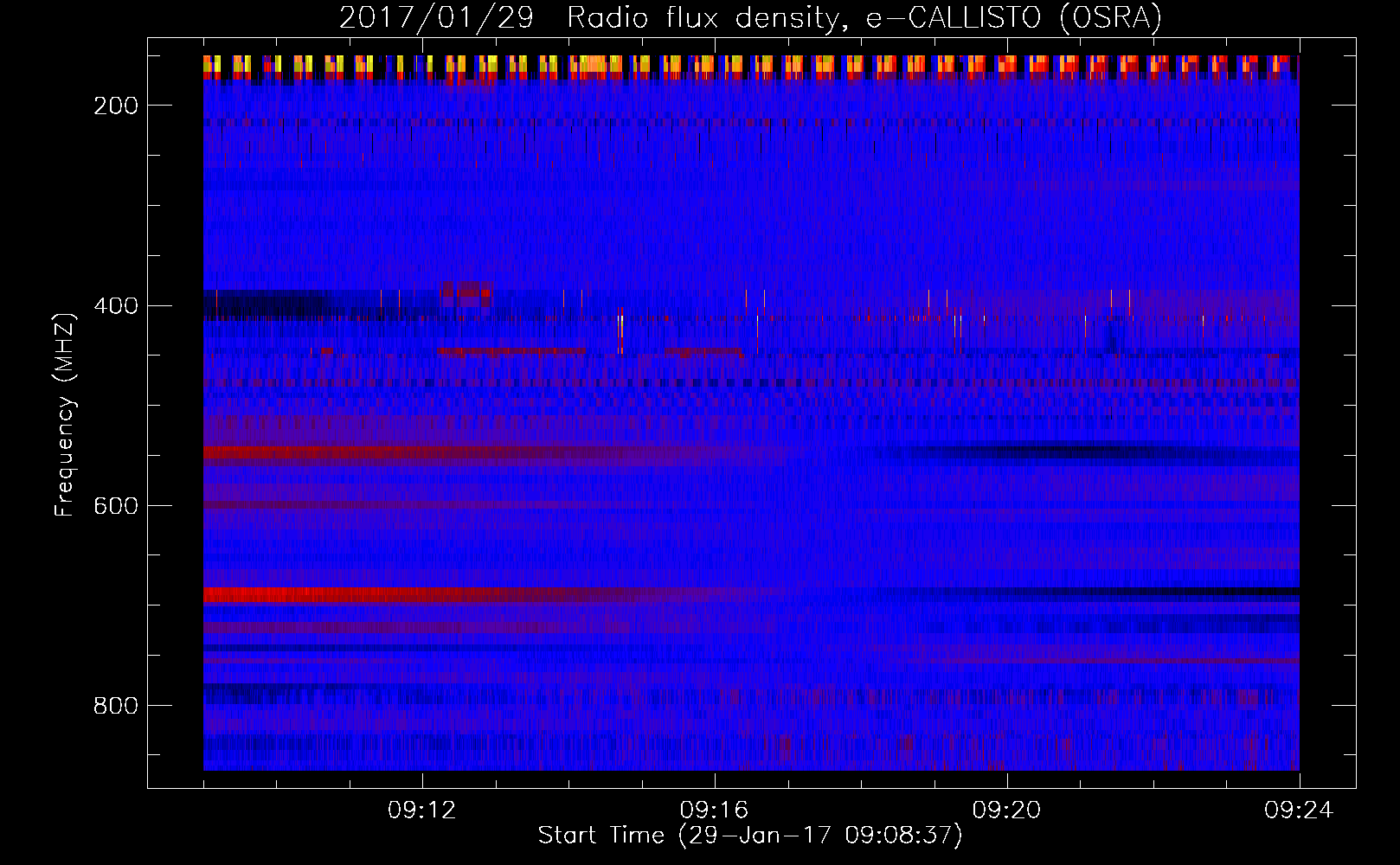Click the 09:16 time tick label
The image size is (1400, 865).
pyautogui.click(x=715, y=811)
